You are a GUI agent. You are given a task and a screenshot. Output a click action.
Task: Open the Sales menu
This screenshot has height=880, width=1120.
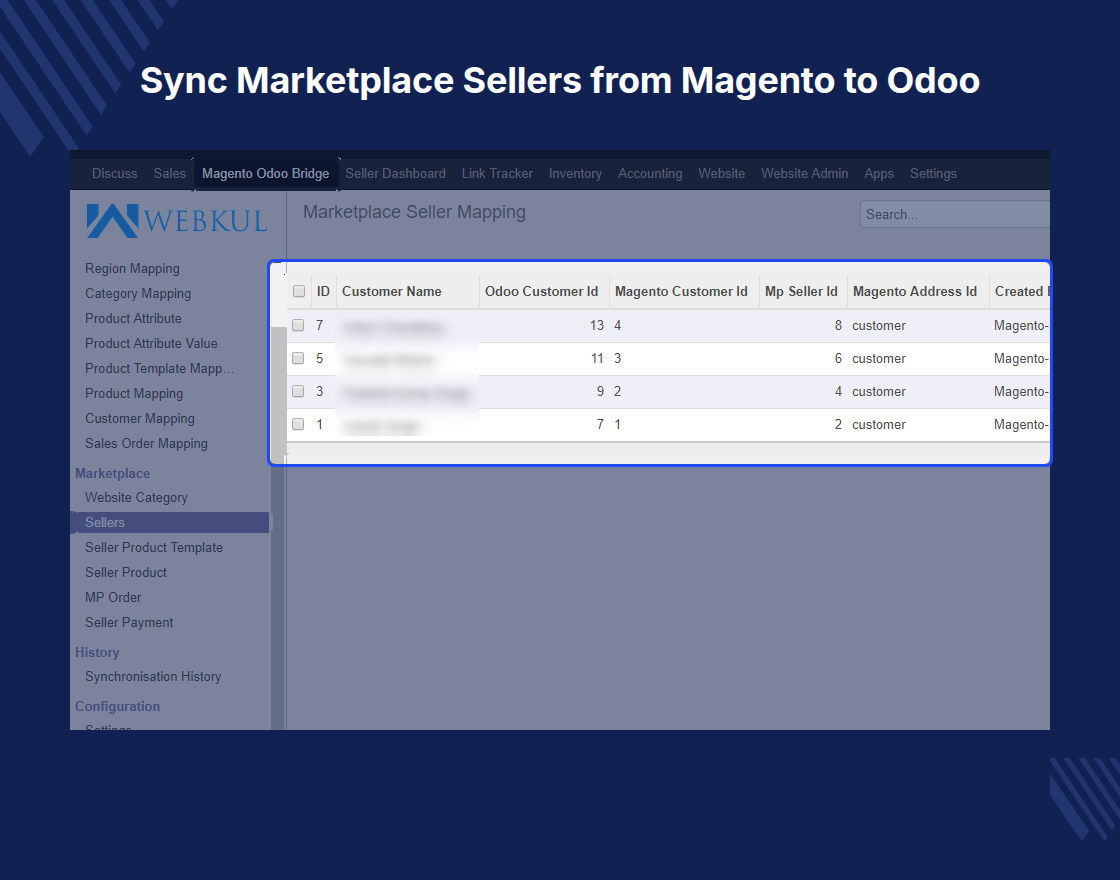point(169,174)
